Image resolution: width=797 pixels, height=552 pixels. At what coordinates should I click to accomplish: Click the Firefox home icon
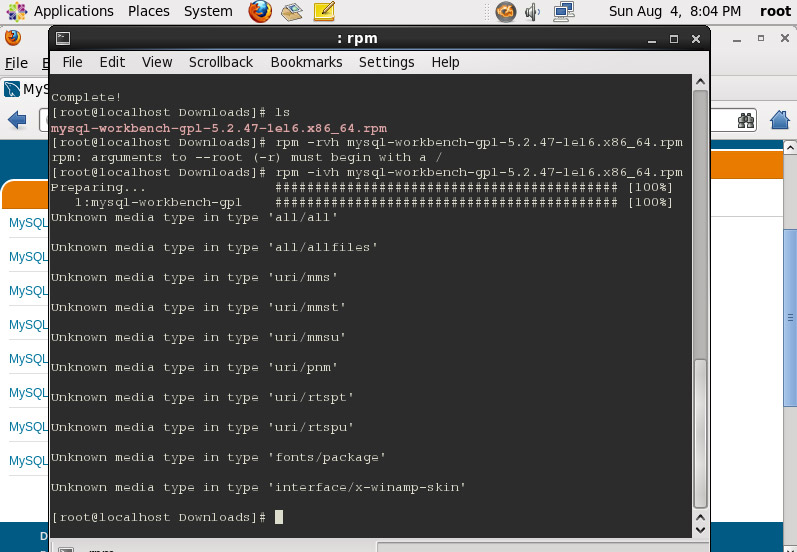pyautogui.click(x=780, y=120)
